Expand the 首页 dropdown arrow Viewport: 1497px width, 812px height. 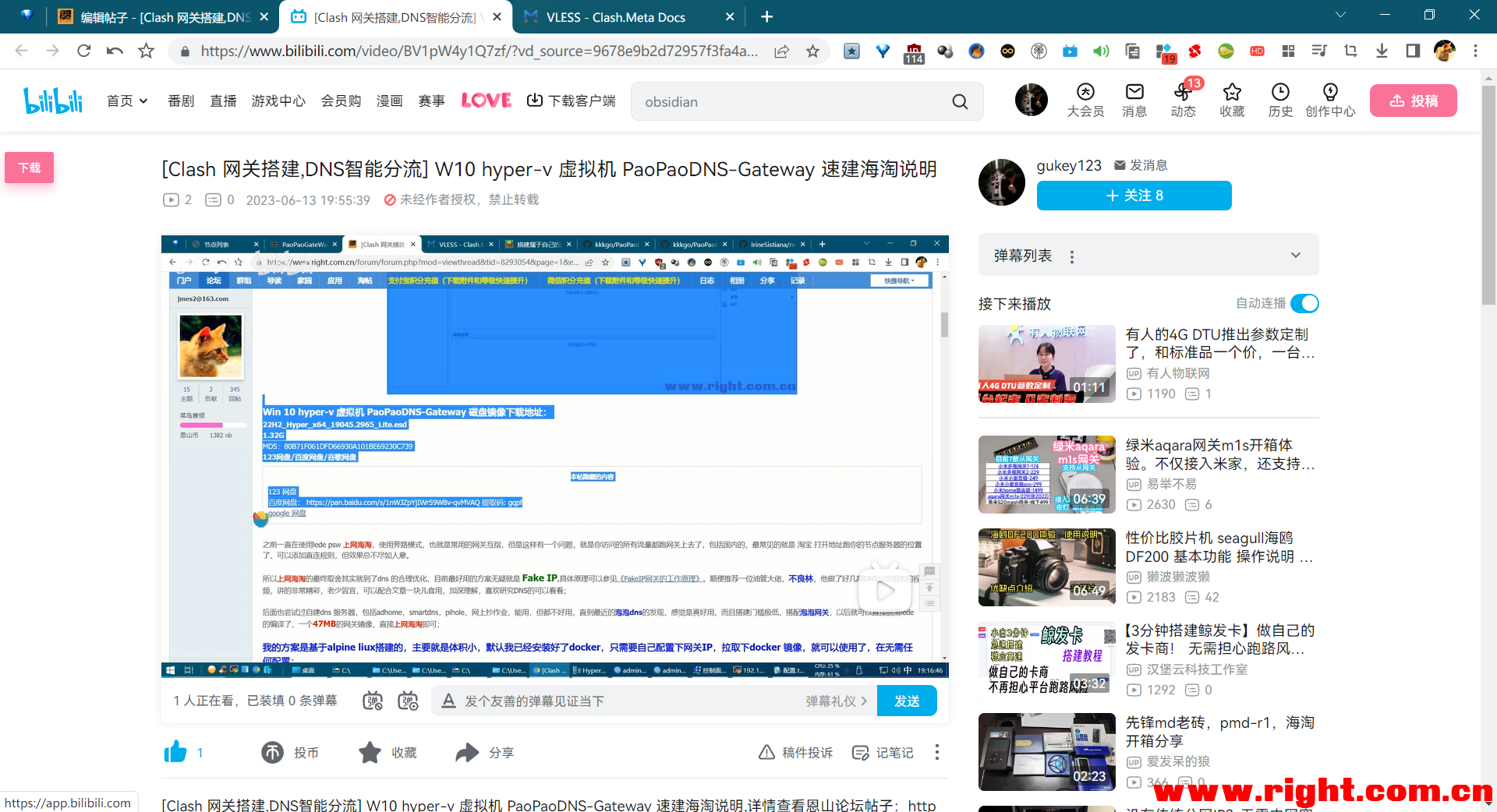click(x=143, y=101)
